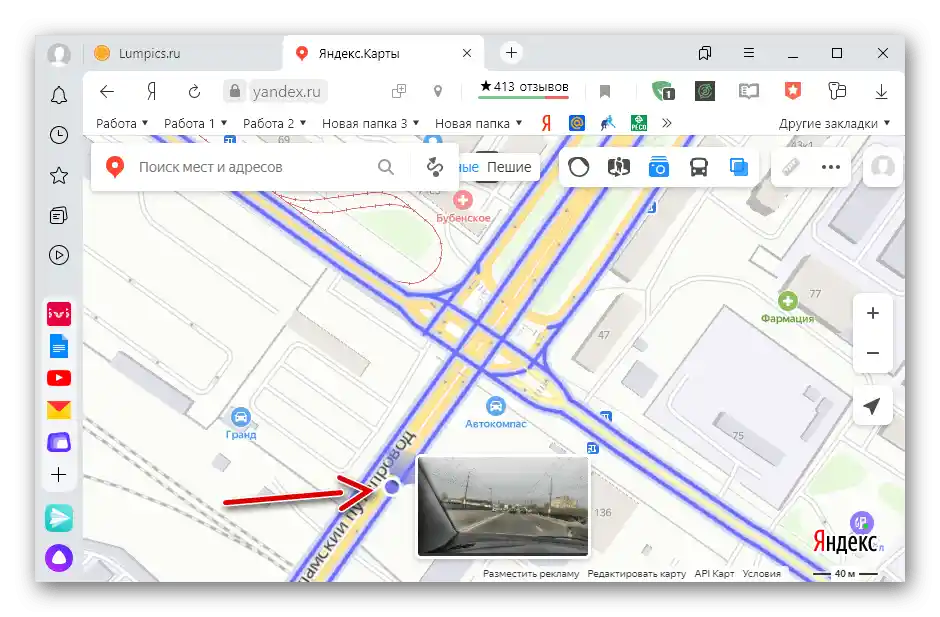Click magnifier search button on map

tap(386, 167)
